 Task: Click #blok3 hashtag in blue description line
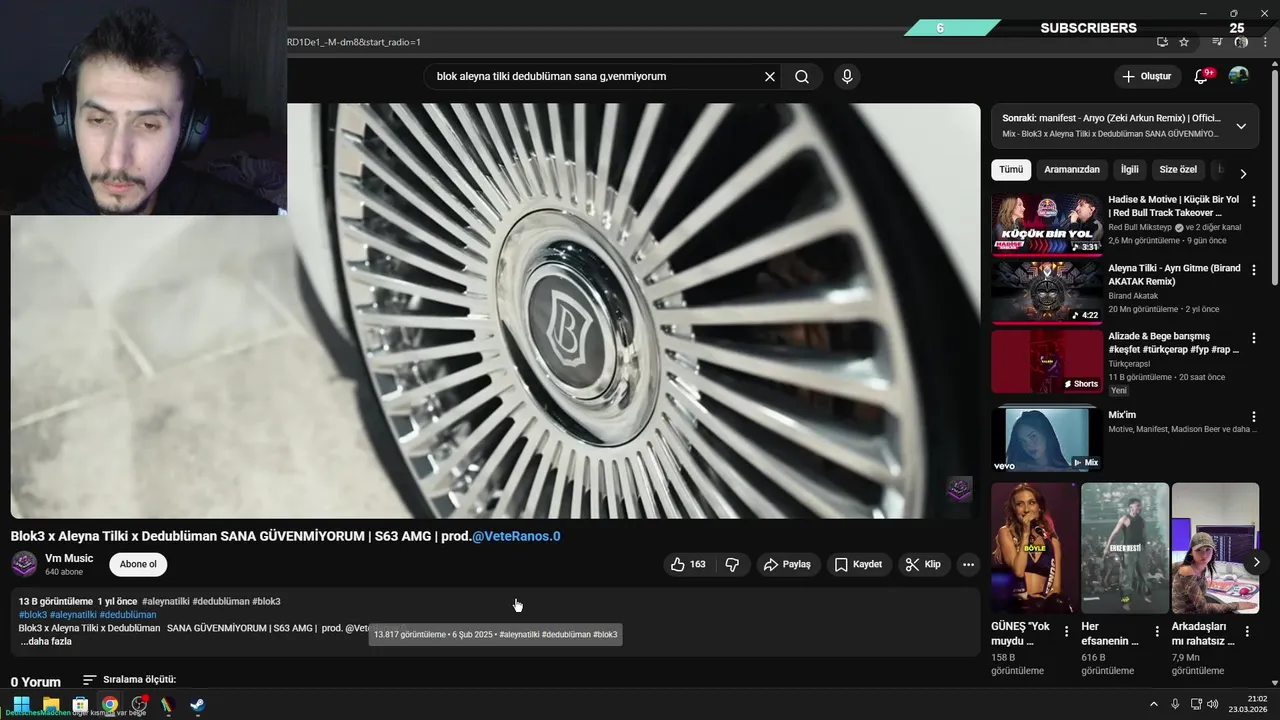click(x=33, y=615)
